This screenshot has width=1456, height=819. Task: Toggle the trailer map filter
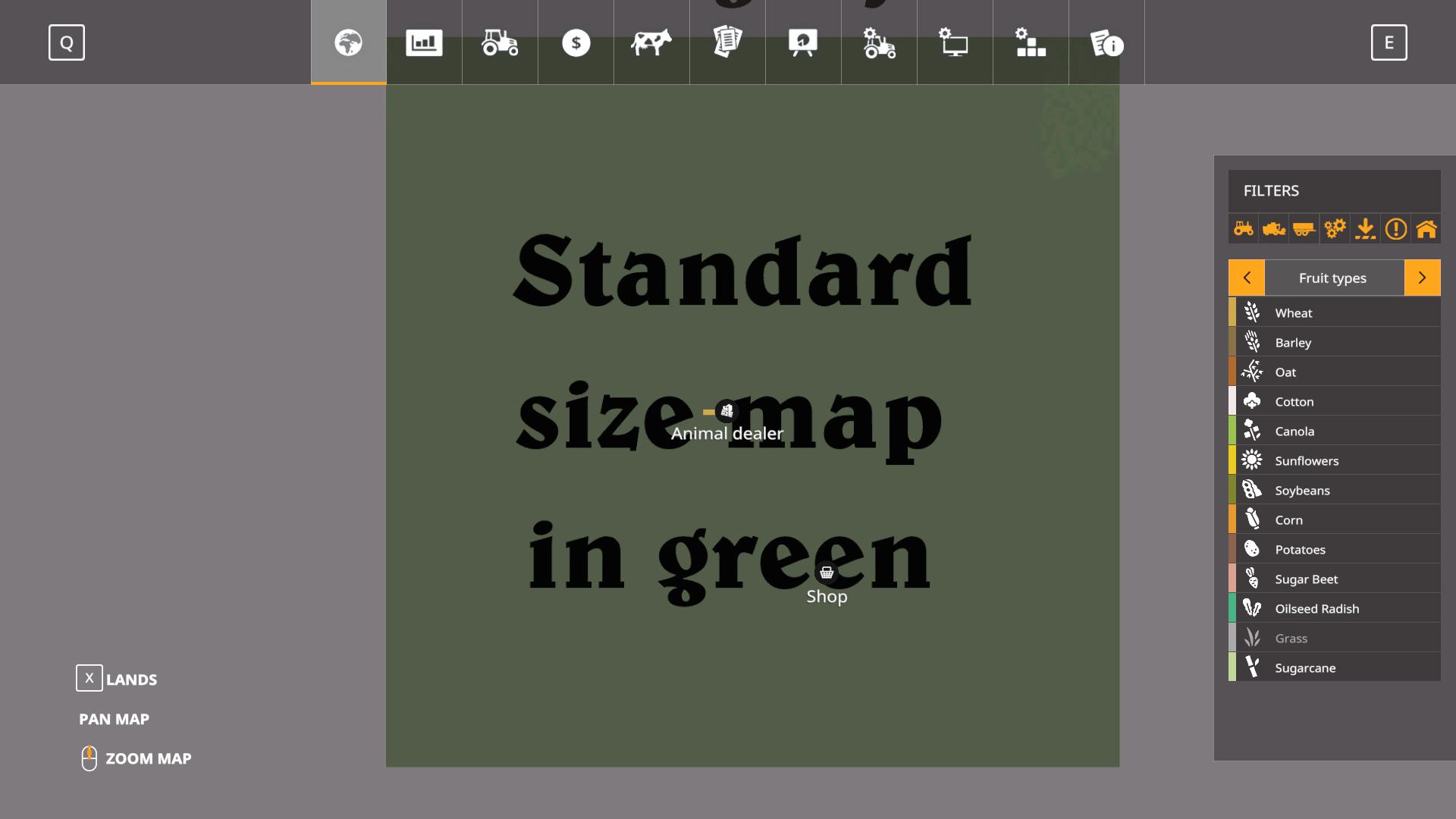point(1304,228)
